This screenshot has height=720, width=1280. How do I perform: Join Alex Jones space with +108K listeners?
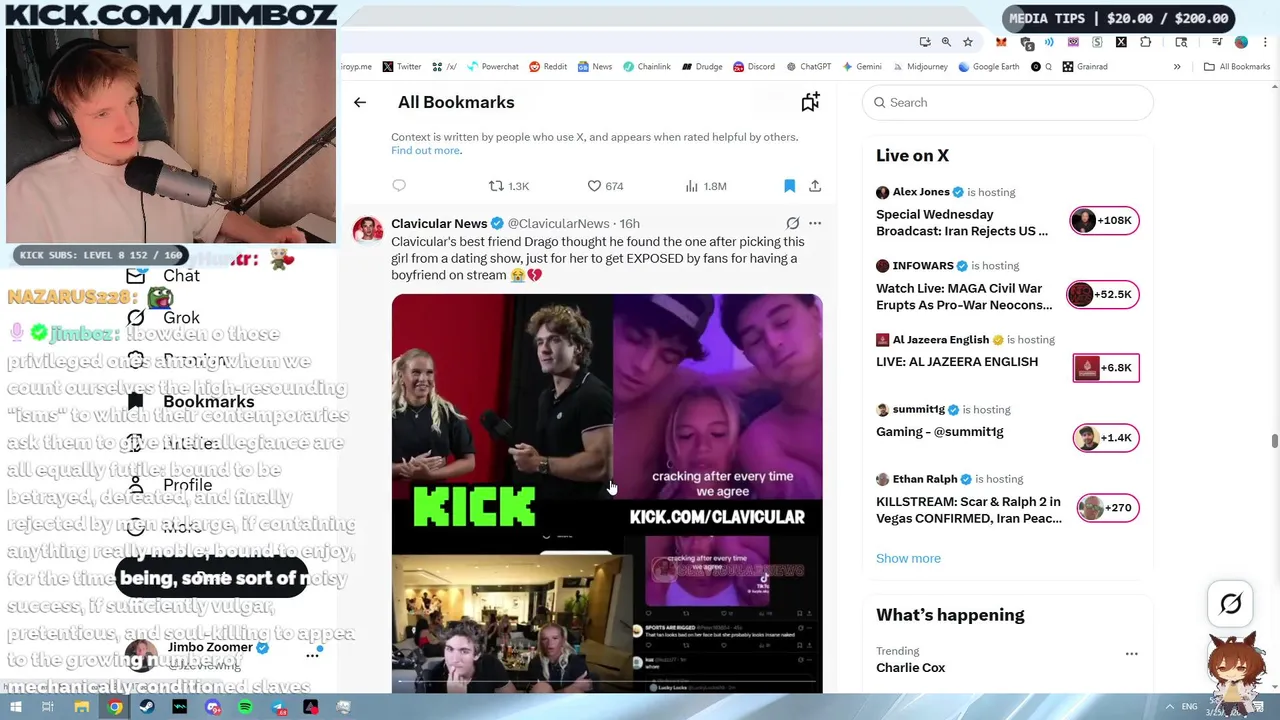coord(1104,220)
